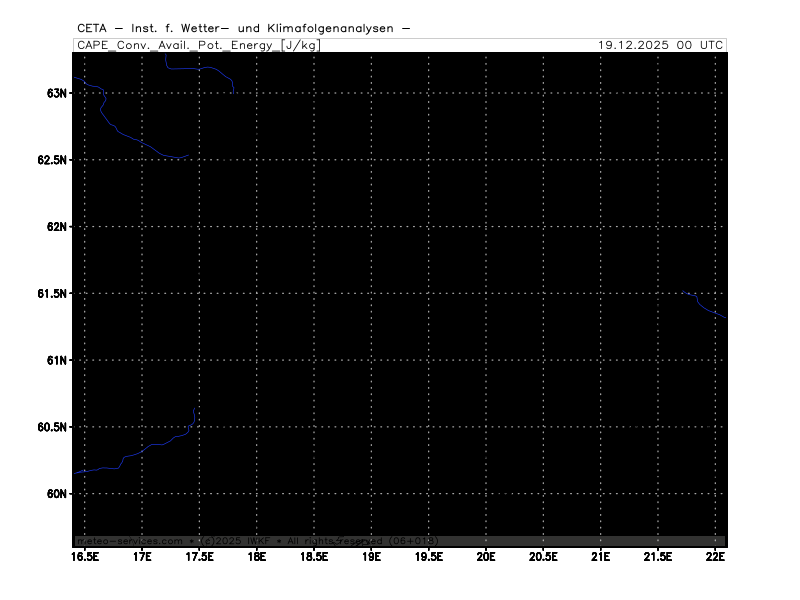Click the 22E longitude axis label
The width and height of the screenshot is (800, 600).
click(x=716, y=556)
